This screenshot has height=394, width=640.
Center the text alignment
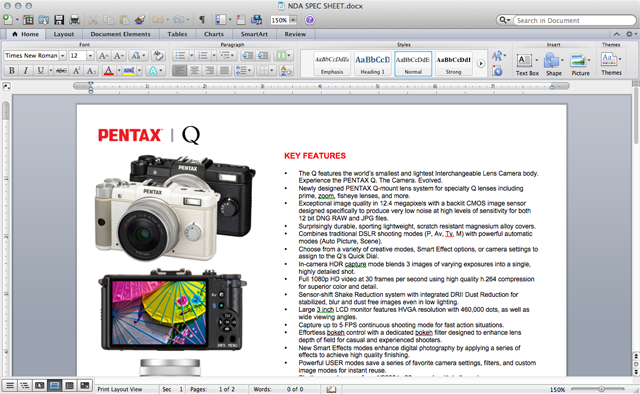(x=194, y=71)
